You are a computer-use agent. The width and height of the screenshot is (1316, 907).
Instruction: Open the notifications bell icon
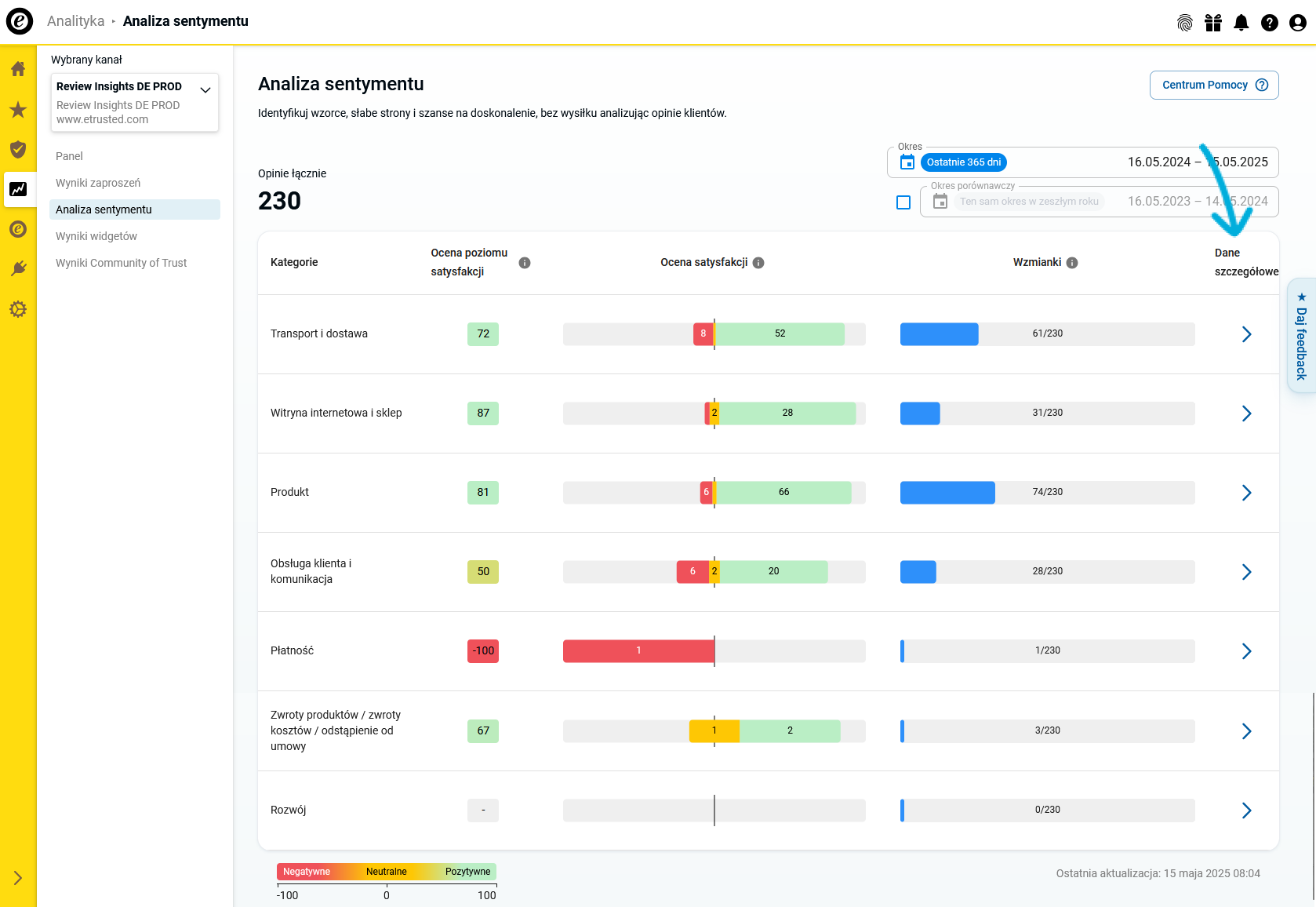[x=1241, y=23]
